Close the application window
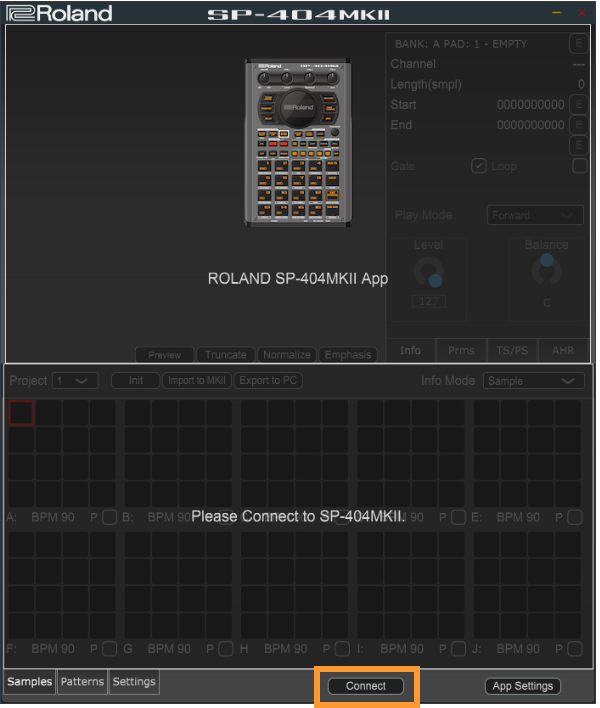The width and height of the screenshot is (600, 708). pyautogui.click(x=581, y=13)
